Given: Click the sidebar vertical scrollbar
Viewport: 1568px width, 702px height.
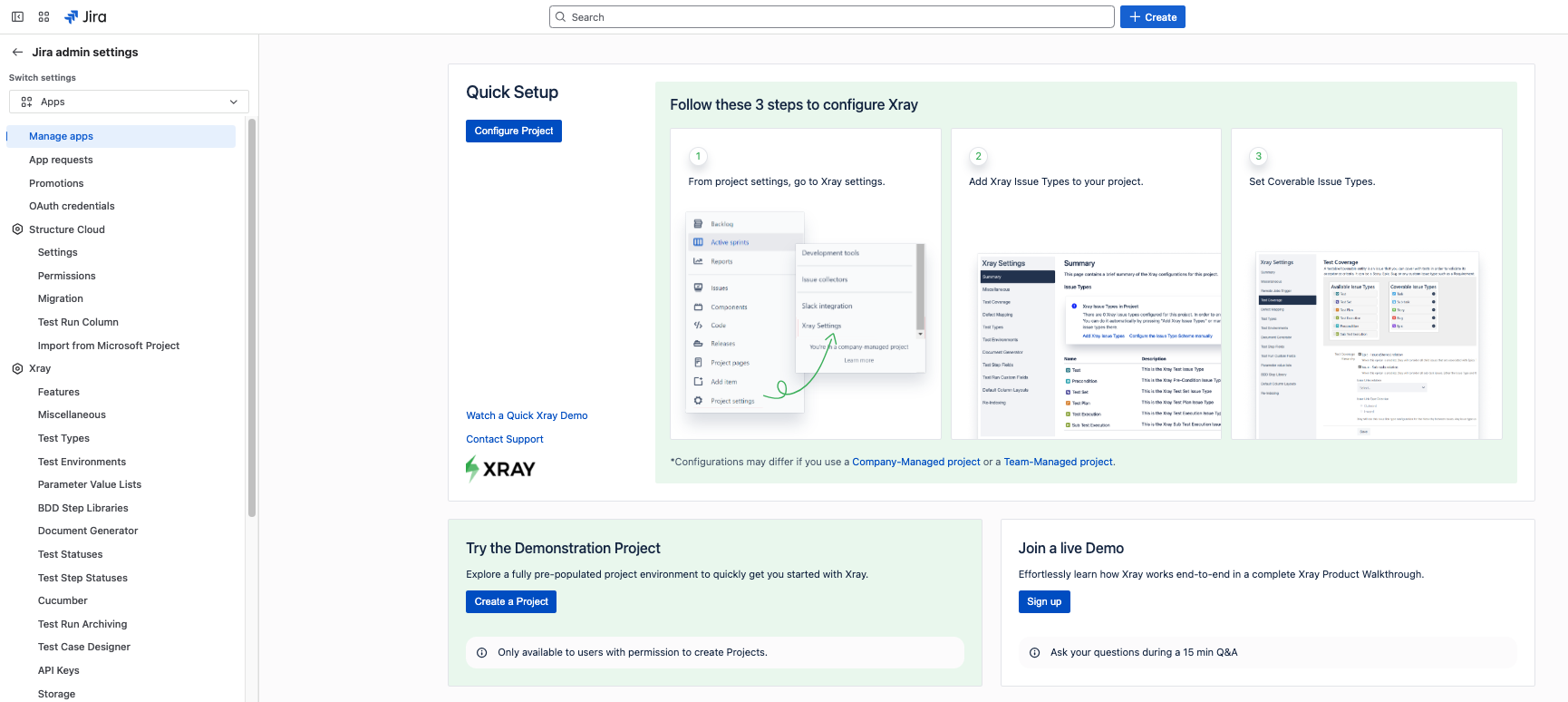Looking at the screenshot, I should pos(252,317).
